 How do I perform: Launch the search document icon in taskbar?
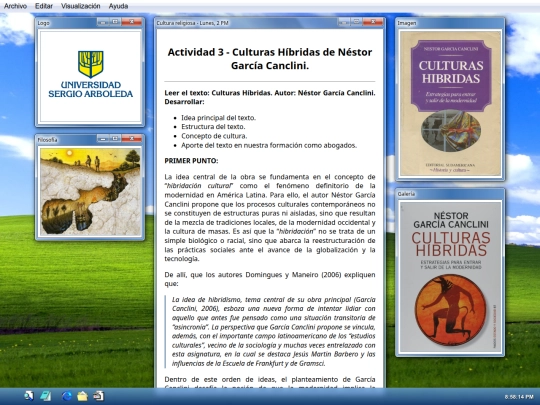[29, 396]
